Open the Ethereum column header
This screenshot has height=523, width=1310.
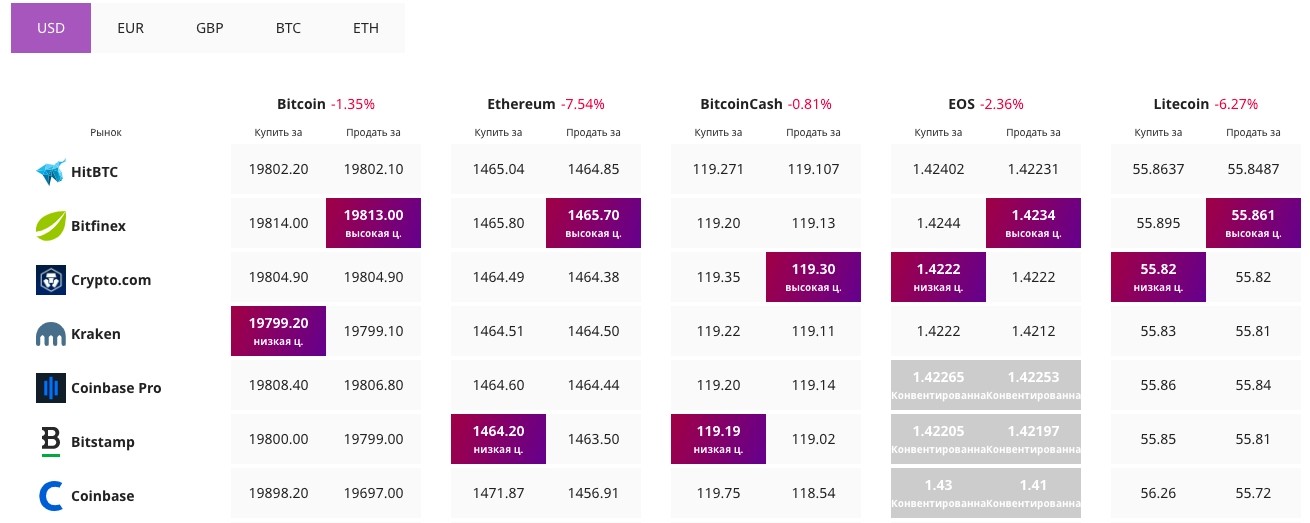tap(520, 104)
